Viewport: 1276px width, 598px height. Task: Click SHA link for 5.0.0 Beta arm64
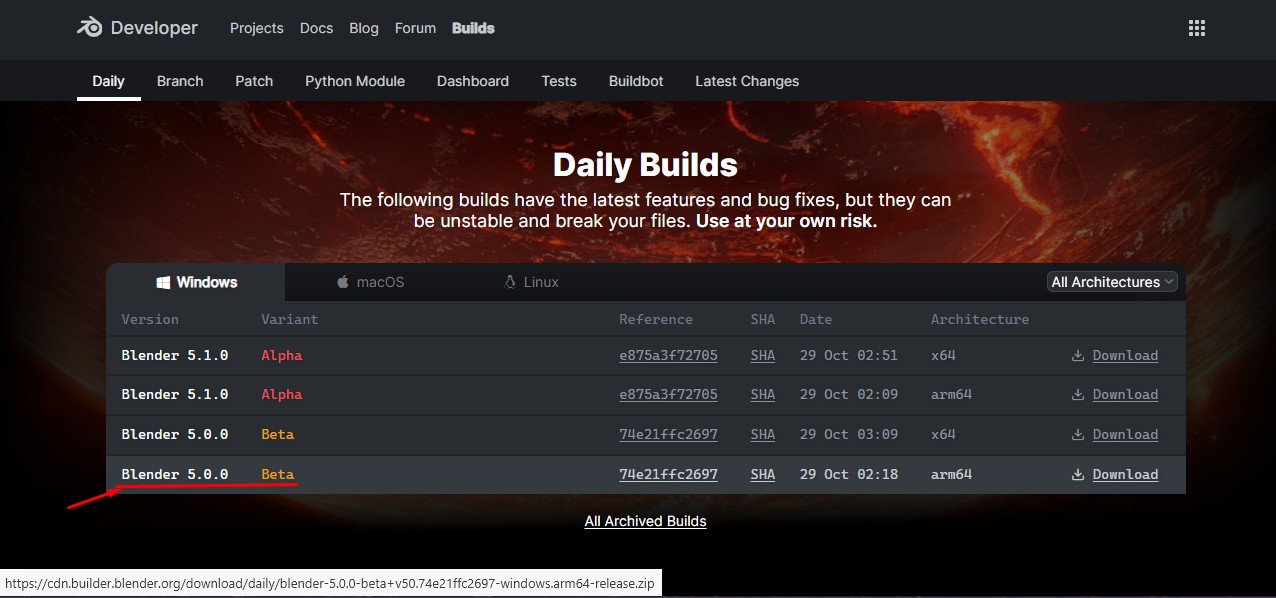pos(763,474)
